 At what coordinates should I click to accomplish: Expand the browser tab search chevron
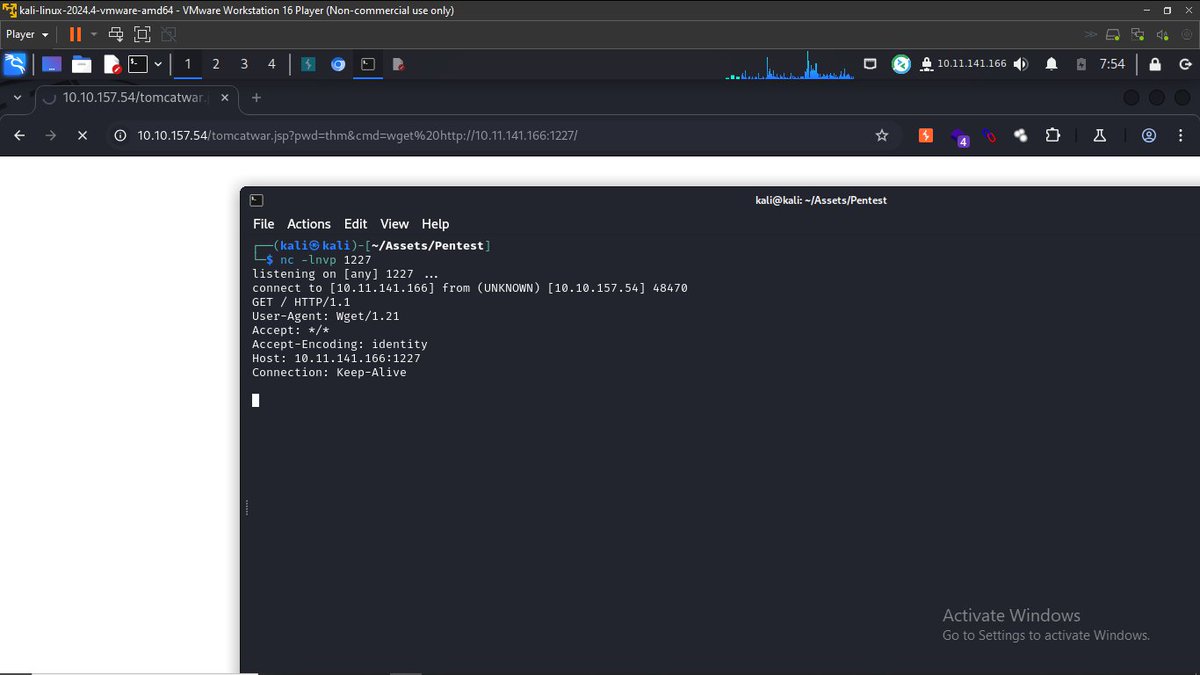pos(18,98)
